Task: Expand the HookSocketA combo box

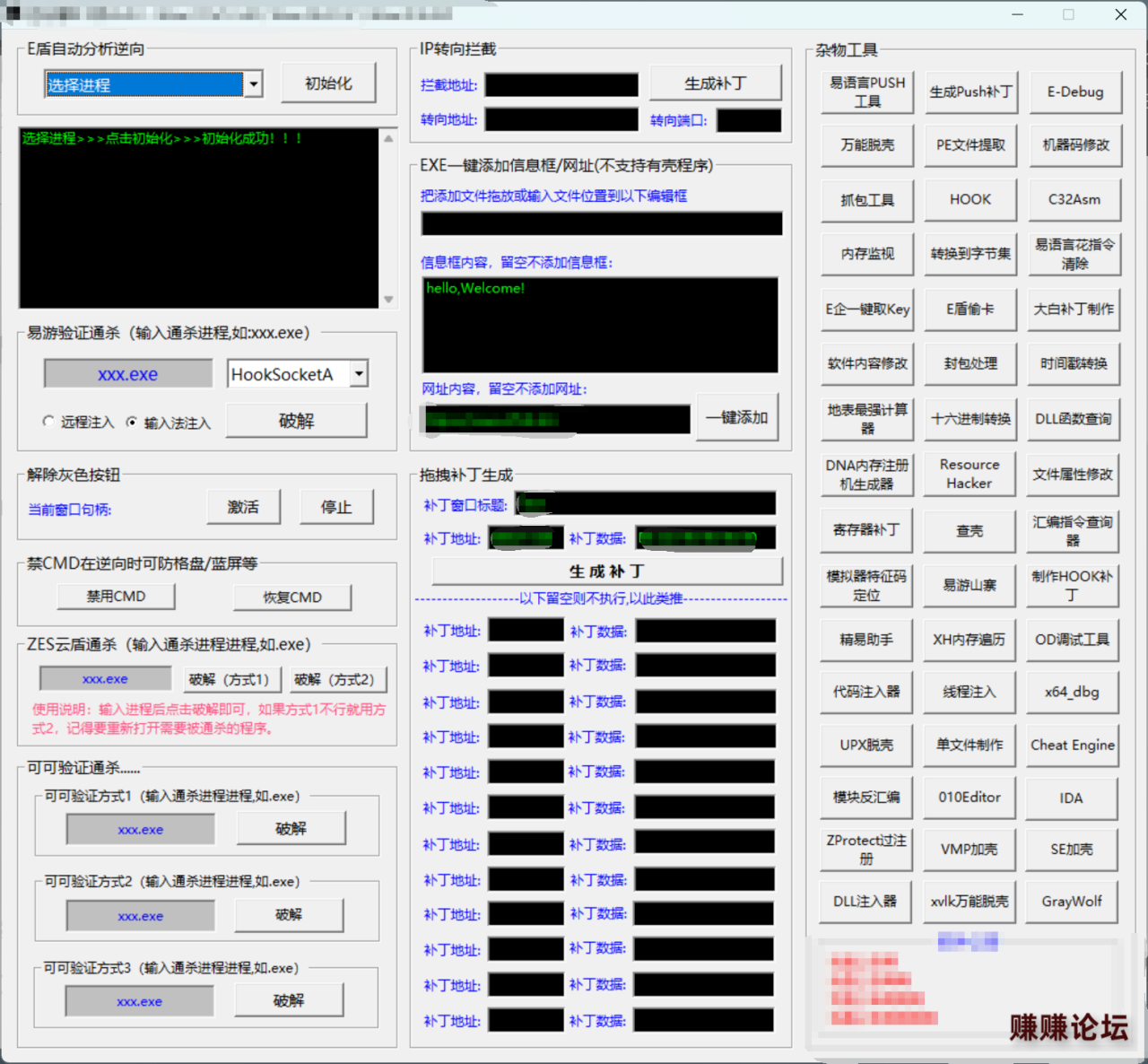Action: [359, 373]
